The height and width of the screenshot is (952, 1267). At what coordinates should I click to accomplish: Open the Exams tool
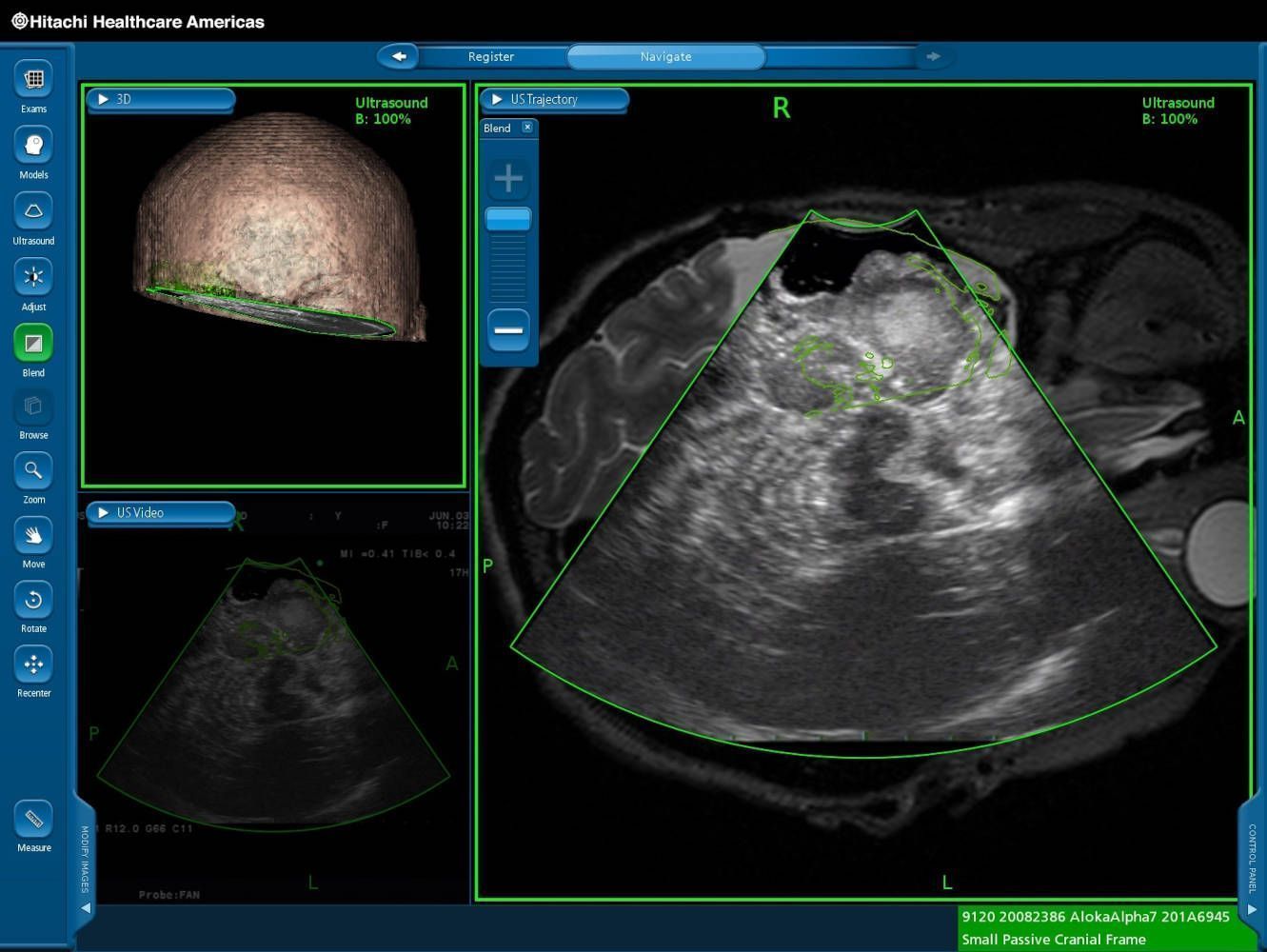point(33,80)
